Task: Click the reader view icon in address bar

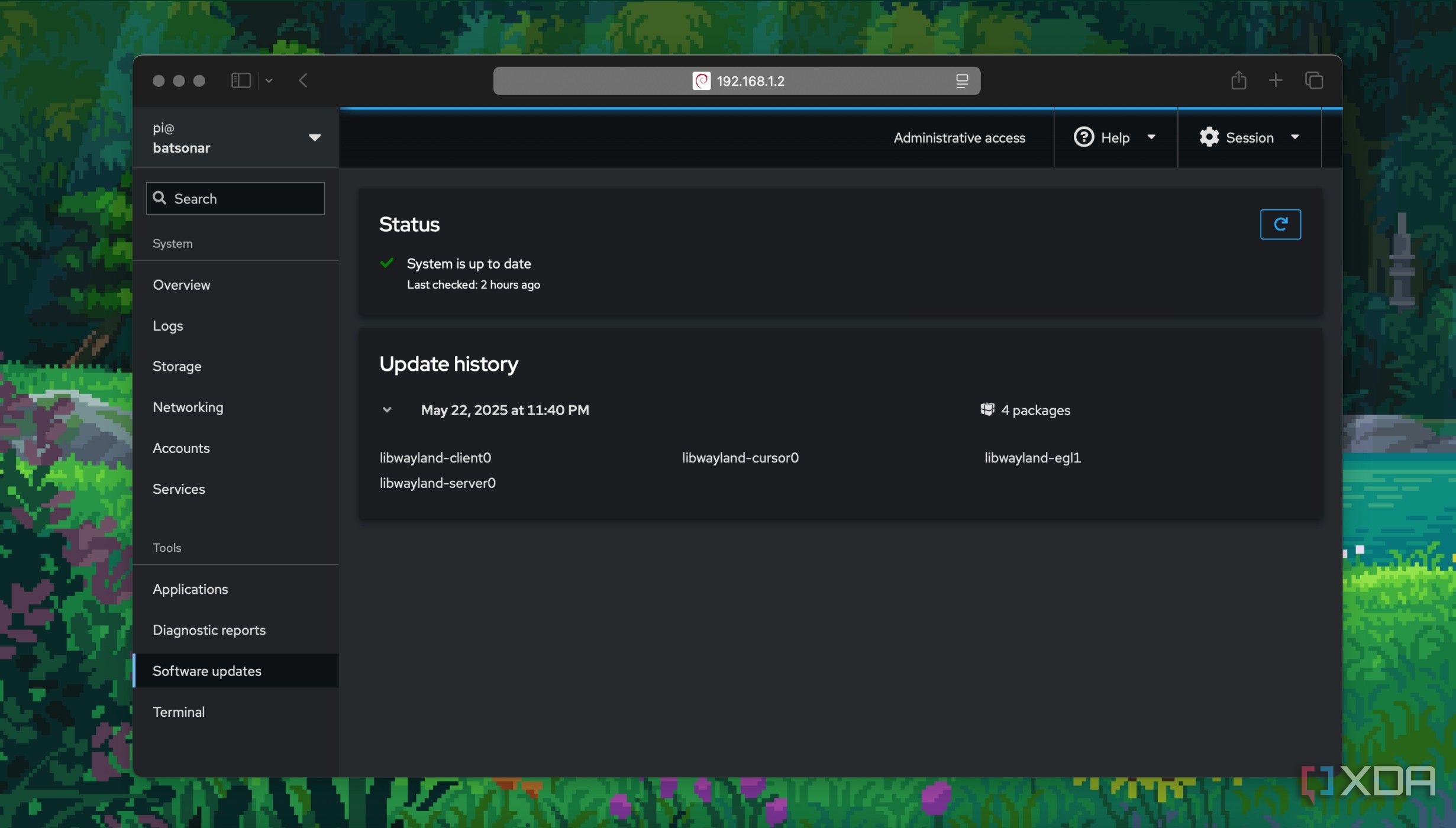Action: click(962, 81)
